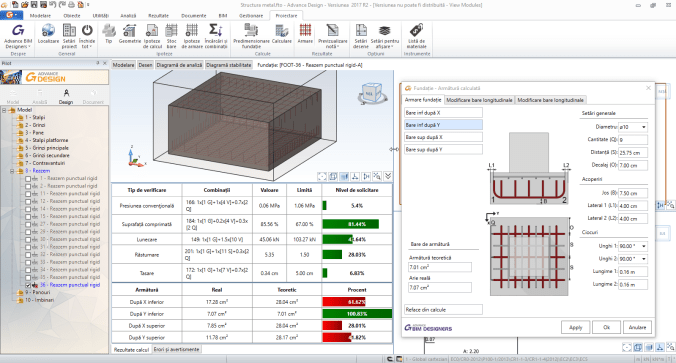This screenshot has height=363, width=676.
Task: Click the Lungime 1 input field
Action: click(x=633, y=272)
